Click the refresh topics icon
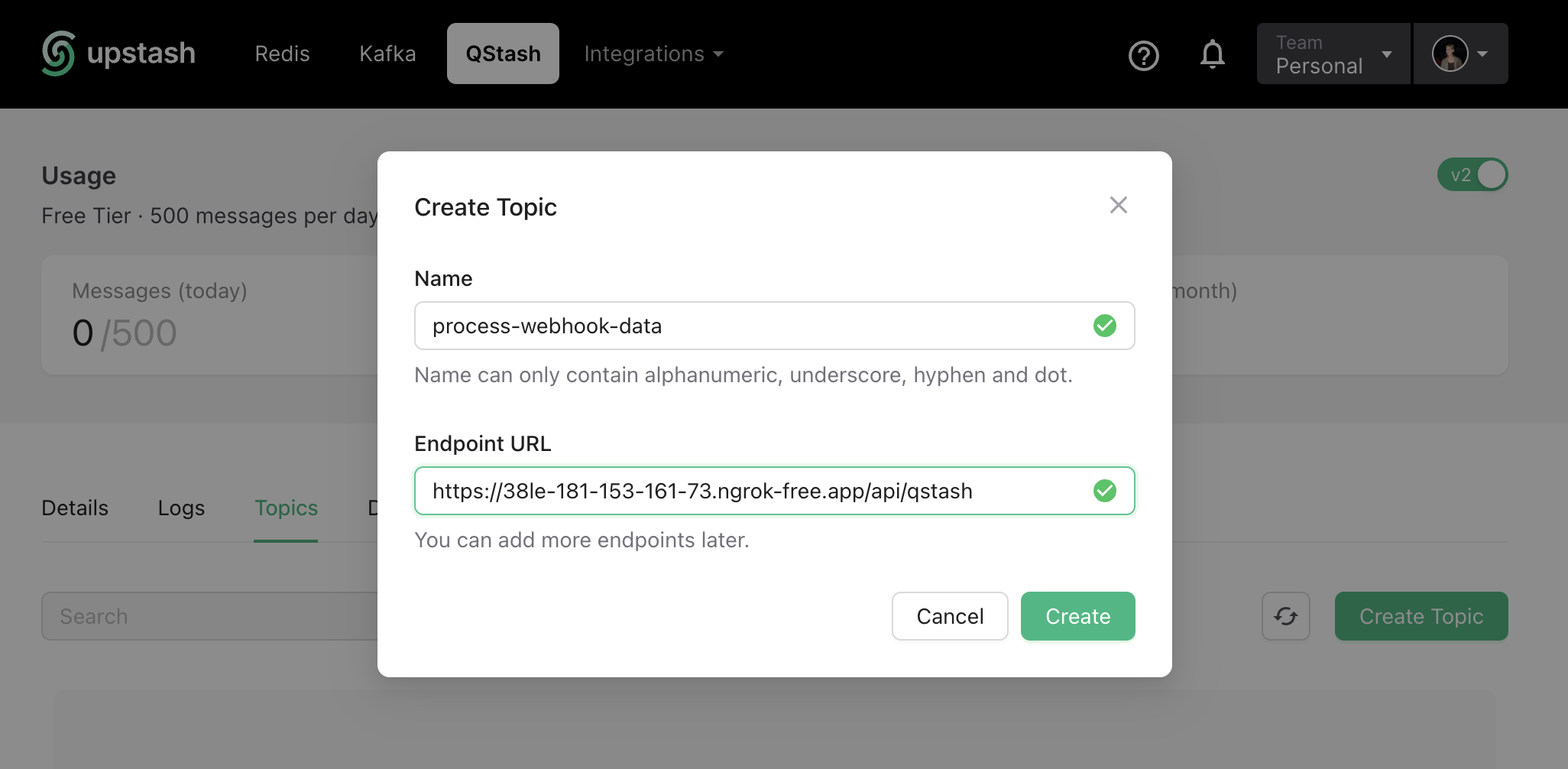The image size is (1568, 769). pyautogui.click(x=1285, y=615)
